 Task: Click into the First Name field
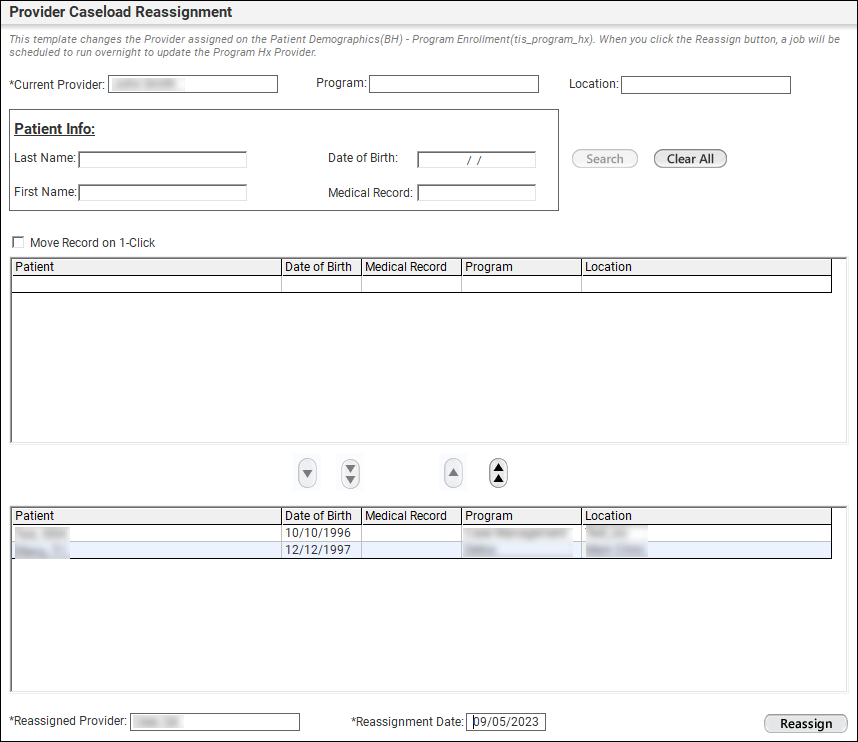coord(163,193)
